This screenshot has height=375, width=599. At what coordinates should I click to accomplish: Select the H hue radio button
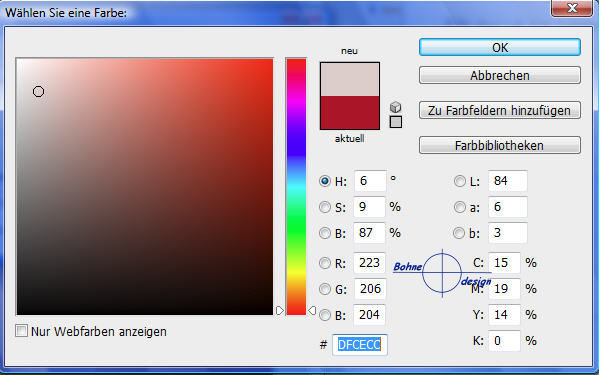[325, 181]
